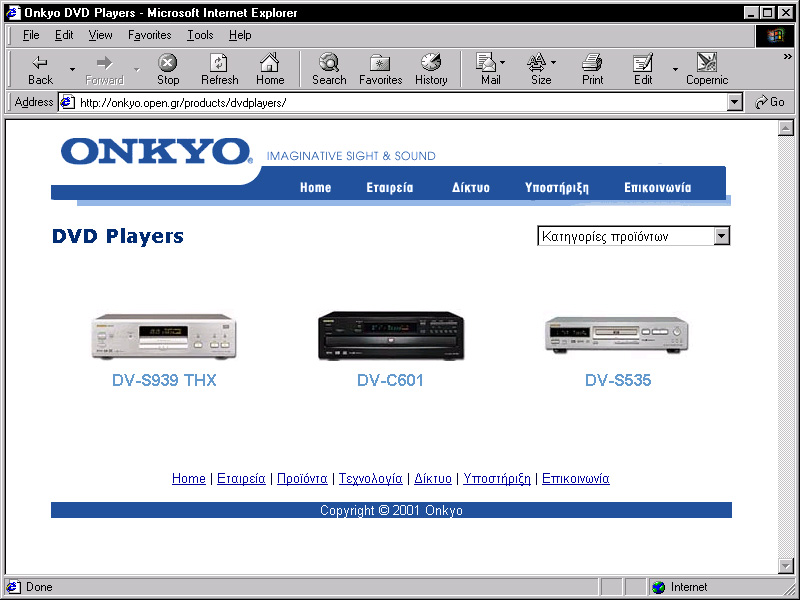This screenshot has width=800, height=600.
Task: Select Υποστήριξη in the blue navigation bar
Action: pos(557,187)
